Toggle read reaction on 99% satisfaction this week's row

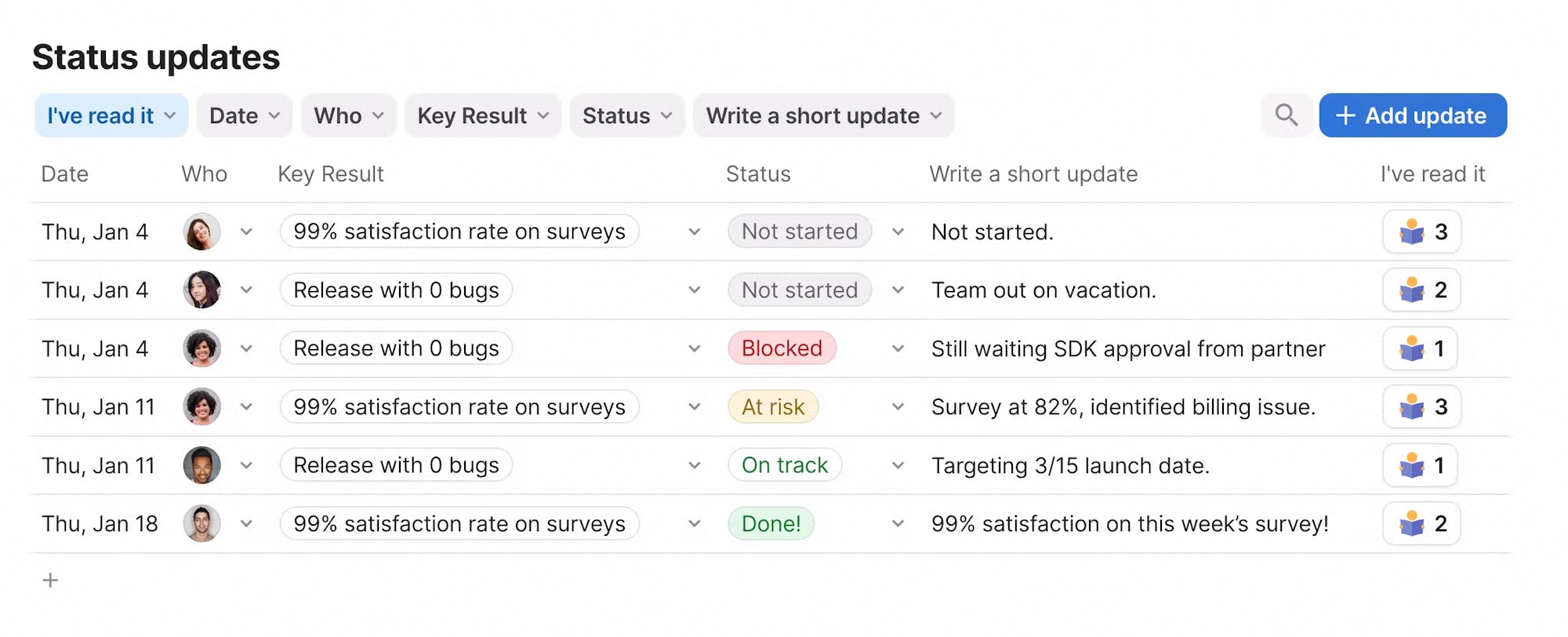1421,523
